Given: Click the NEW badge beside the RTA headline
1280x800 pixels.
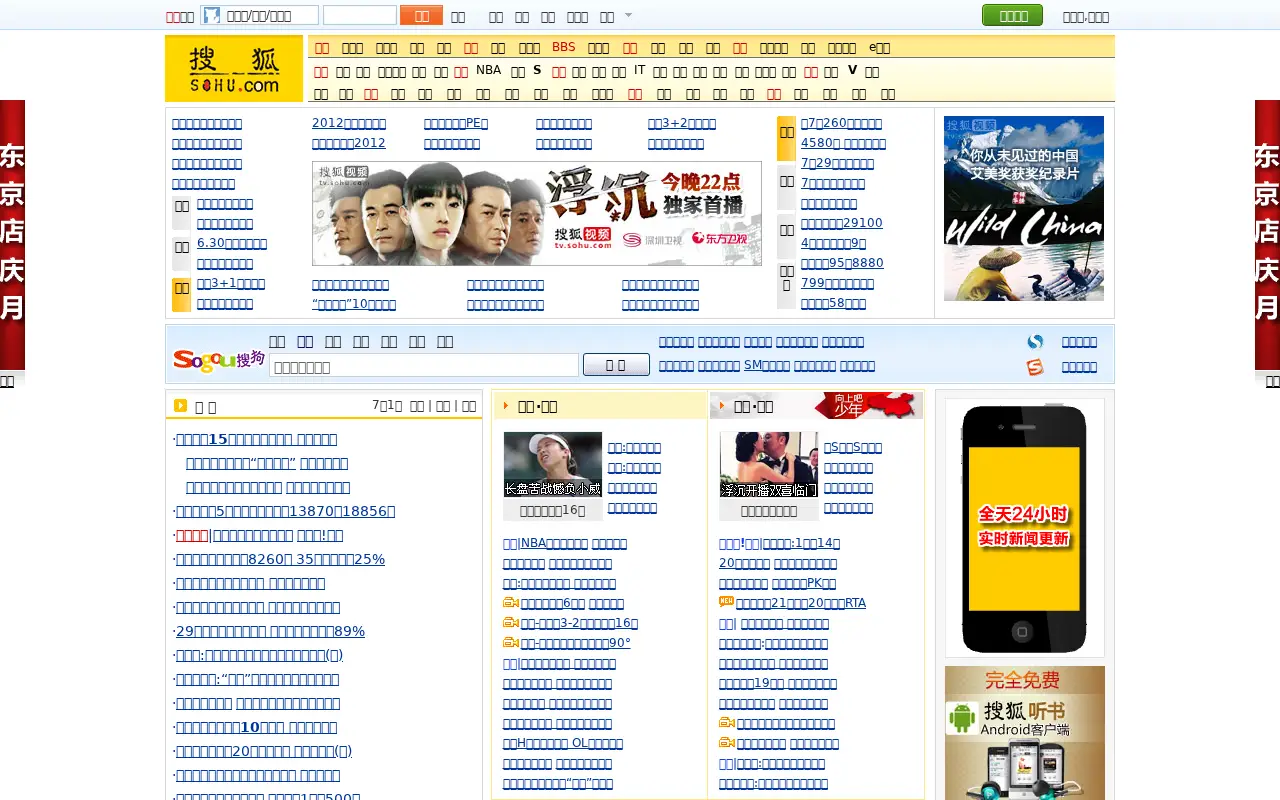Looking at the screenshot, I should point(727,602).
